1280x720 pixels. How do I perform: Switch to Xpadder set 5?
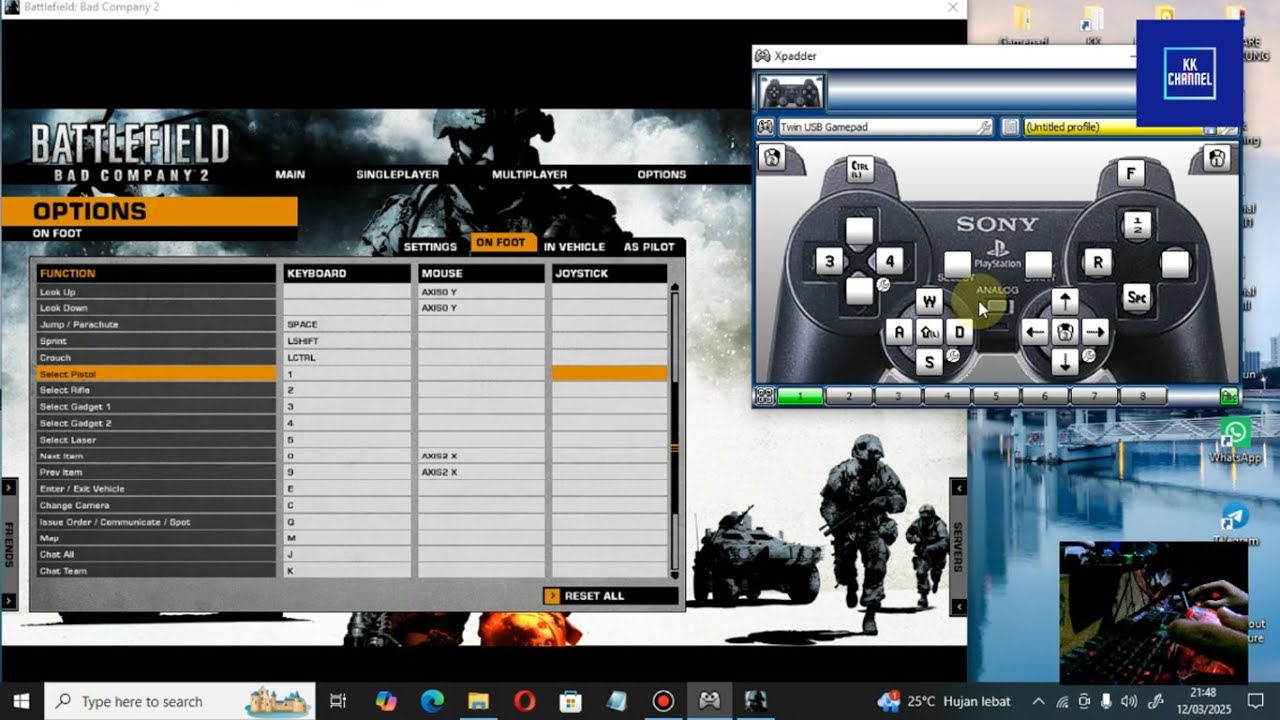click(996, 396)
